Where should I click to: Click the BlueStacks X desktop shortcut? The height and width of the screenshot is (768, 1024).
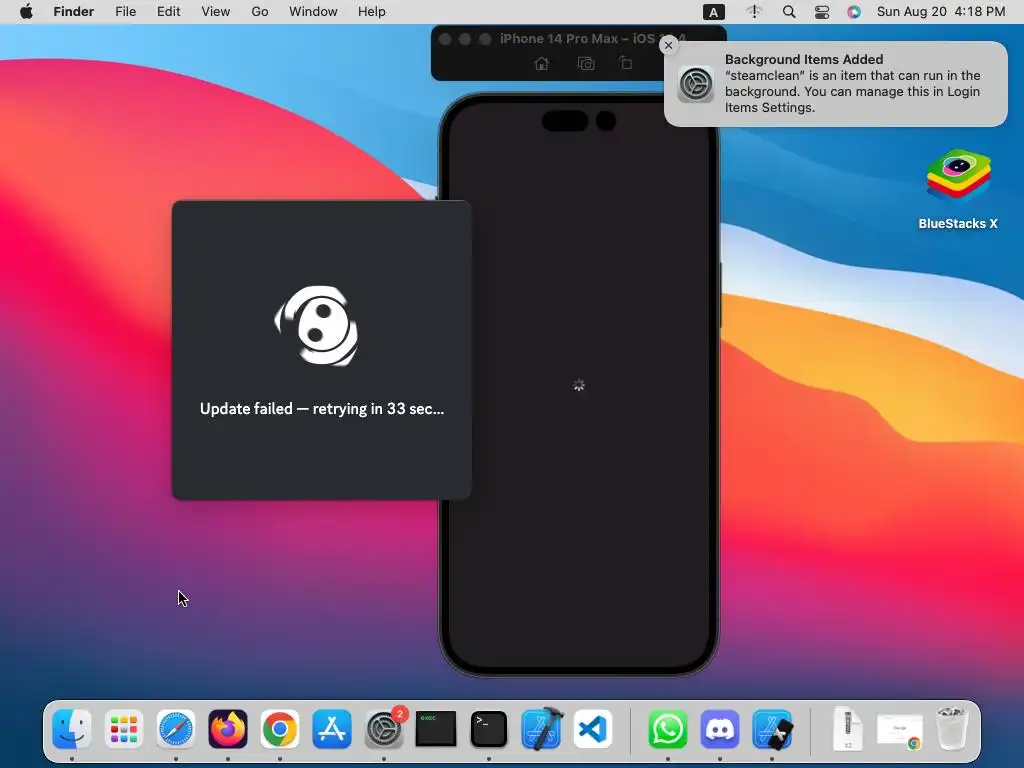[958, 190]
